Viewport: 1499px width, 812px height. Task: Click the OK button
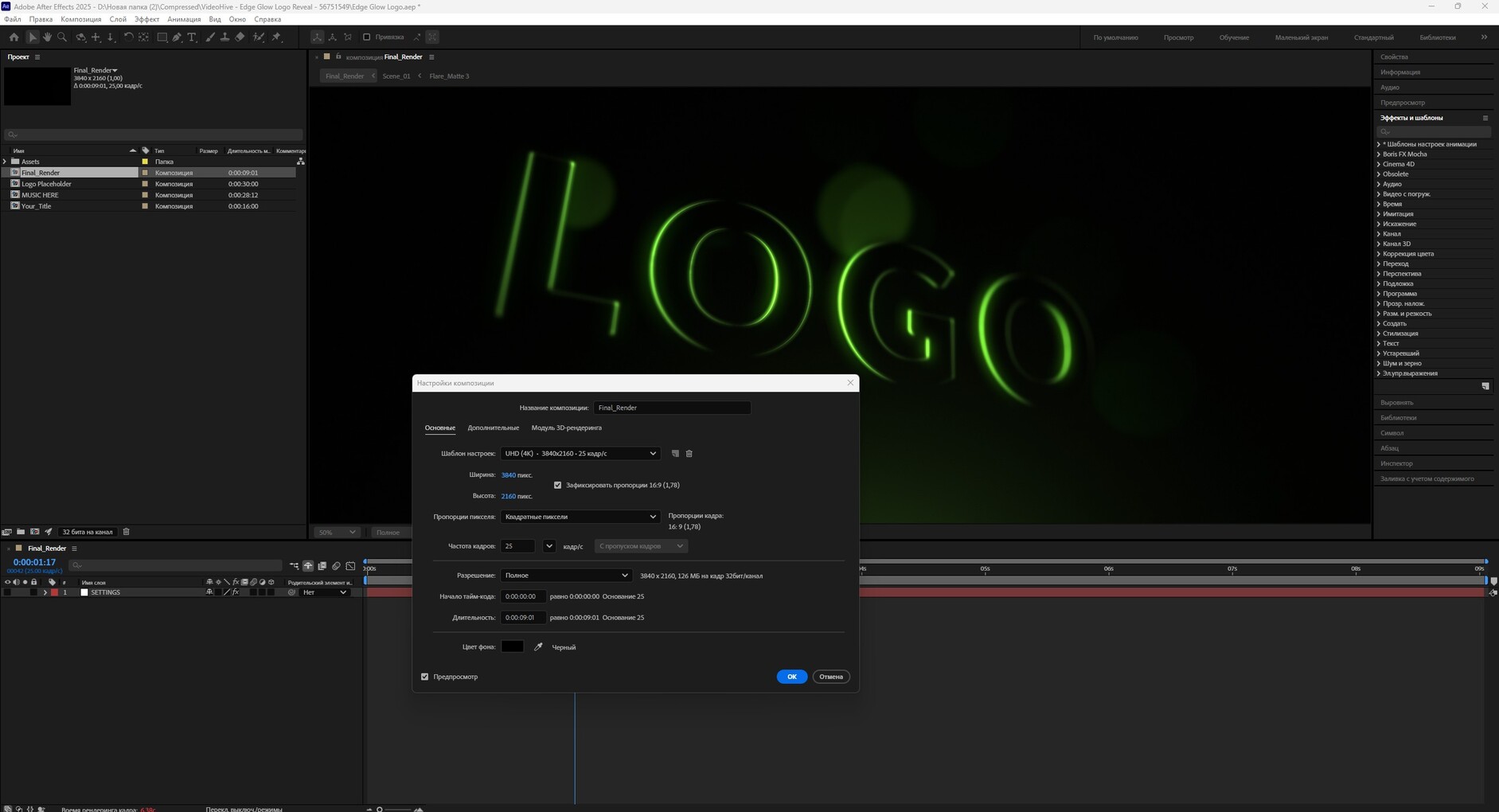(791, 677)
